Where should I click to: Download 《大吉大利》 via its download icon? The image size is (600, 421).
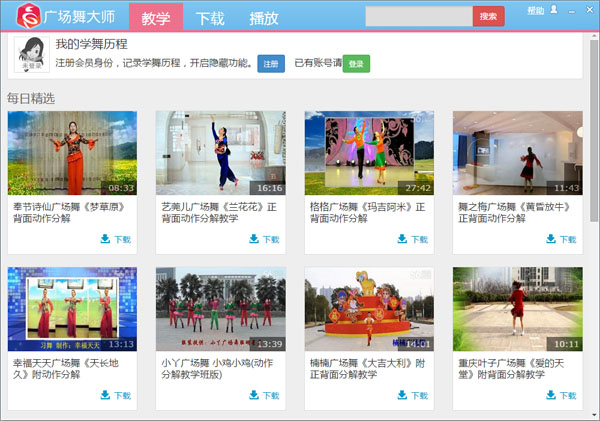(x=403, y=395)
